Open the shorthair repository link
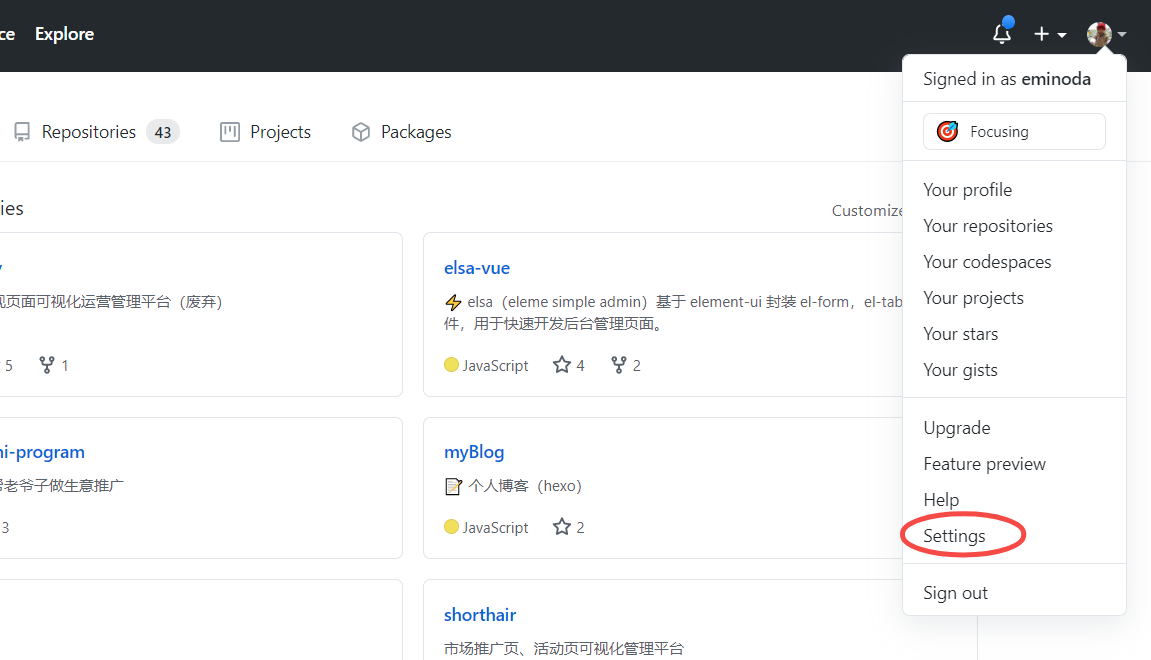The image size is (1151, 660). 479,614
